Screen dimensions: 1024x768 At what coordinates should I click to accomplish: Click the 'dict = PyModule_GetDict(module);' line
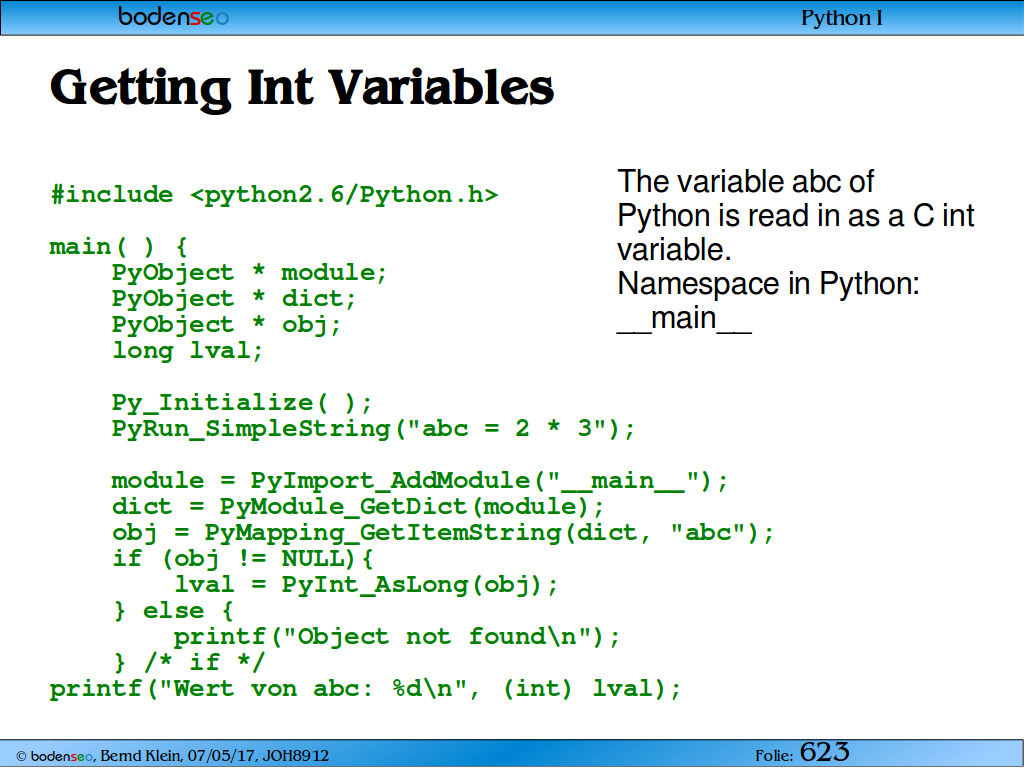[x=358, y=507]
